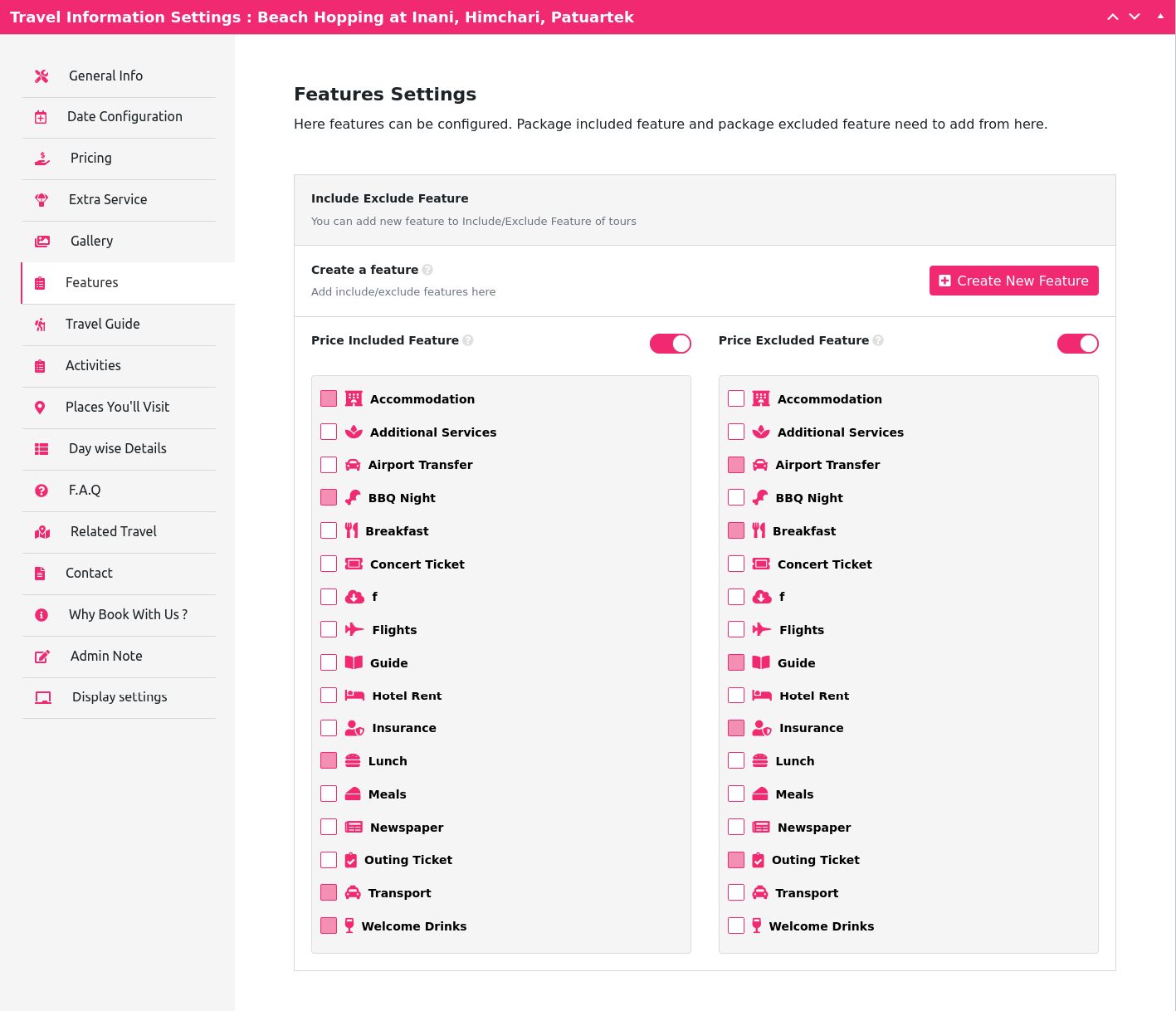Uncheck excluded Outing Ticket checkbox
Viewport: 1176px width, 1011px height.
tap(736, 860)
